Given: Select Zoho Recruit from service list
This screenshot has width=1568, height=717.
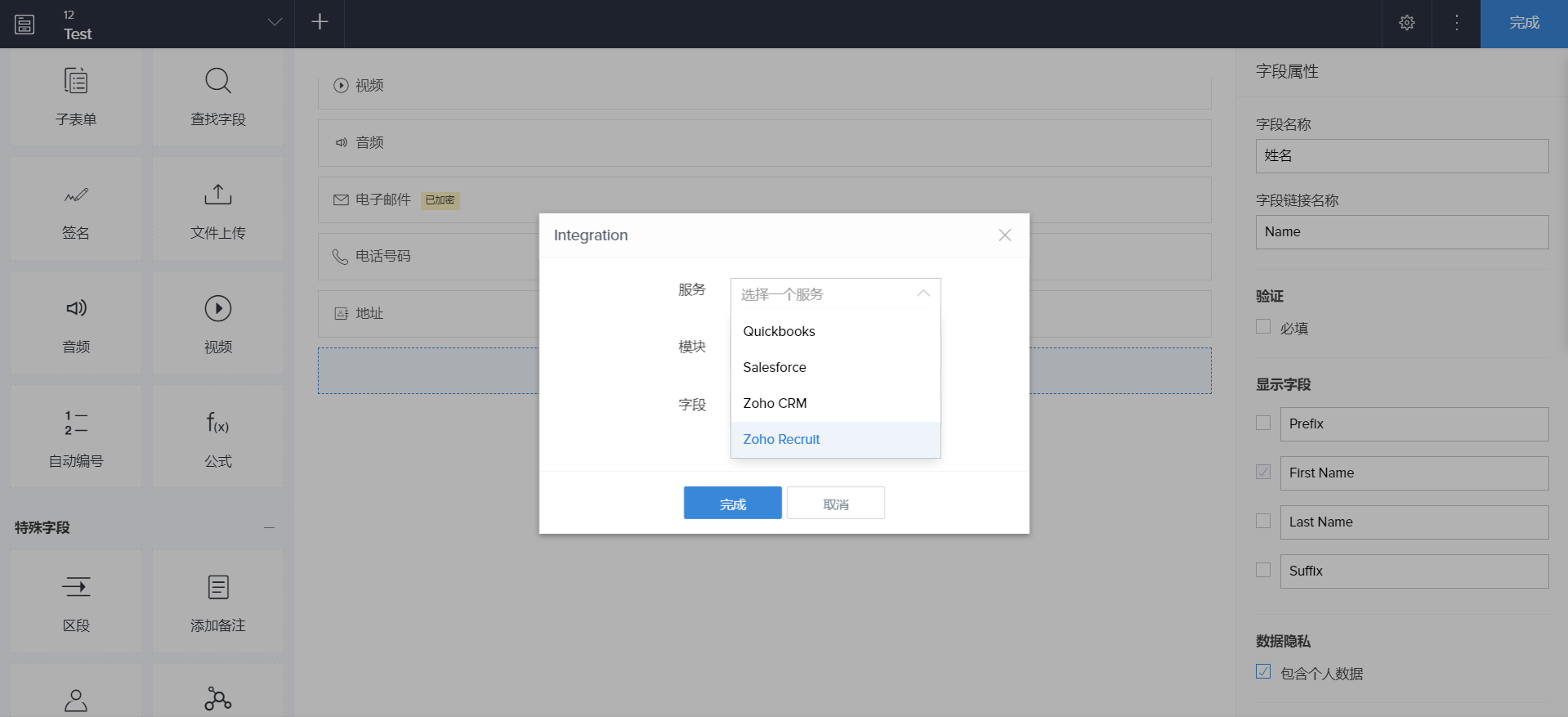Looking at the screenshot, I should tap(781, 439).
